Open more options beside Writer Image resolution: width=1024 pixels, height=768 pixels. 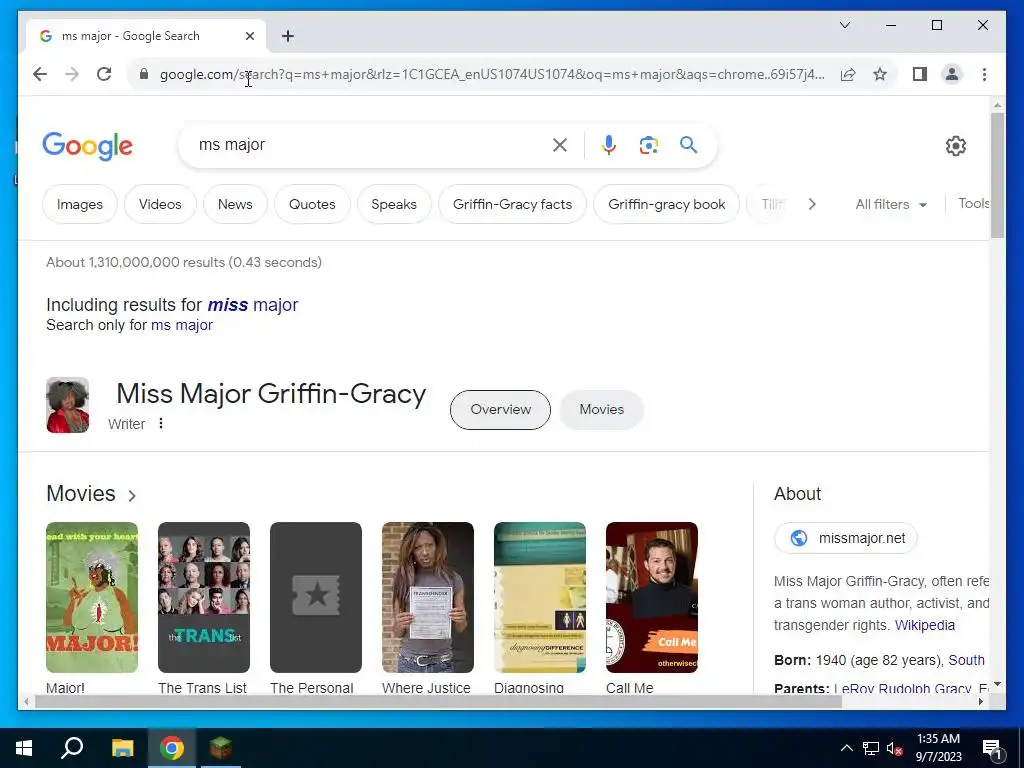(x=161, y=424)
